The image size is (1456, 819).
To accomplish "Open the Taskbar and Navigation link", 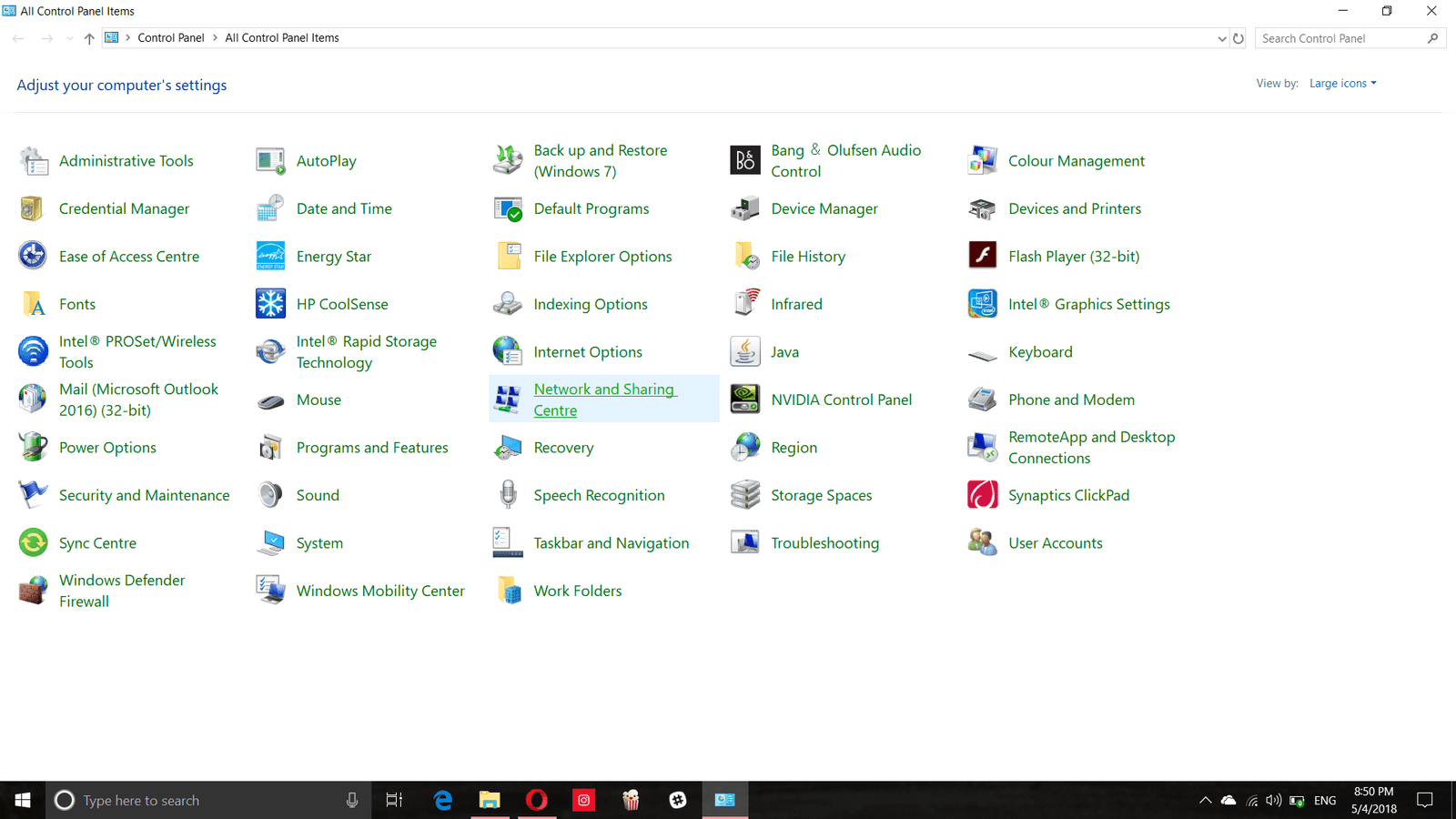I will click(612, 543).
